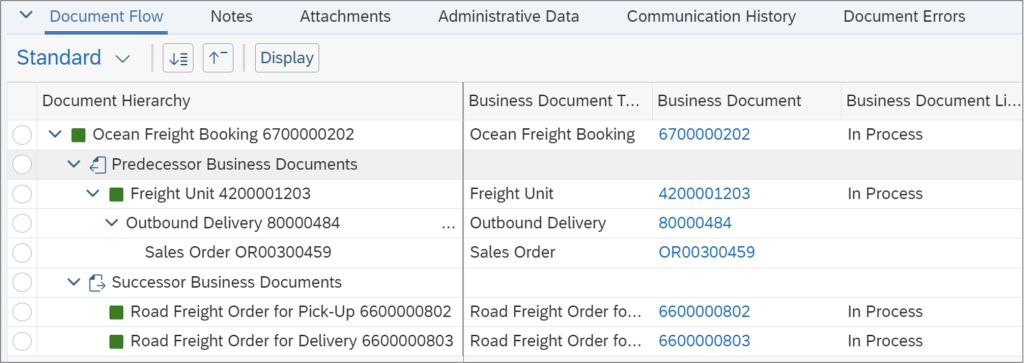Click the Predecessor Business Documents folder icon
This screenshot has height=363, width=1024.
[97, 165]
